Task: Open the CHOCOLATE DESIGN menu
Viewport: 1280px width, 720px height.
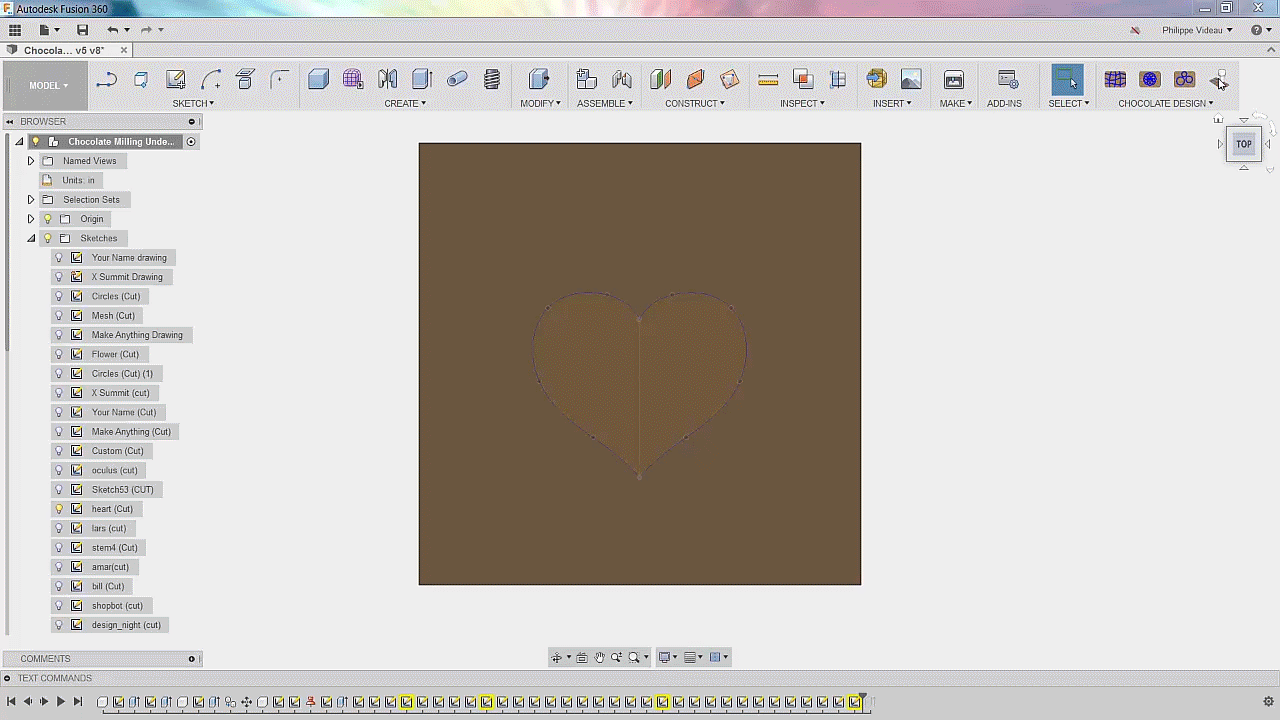Action: tap(1165, 103)
